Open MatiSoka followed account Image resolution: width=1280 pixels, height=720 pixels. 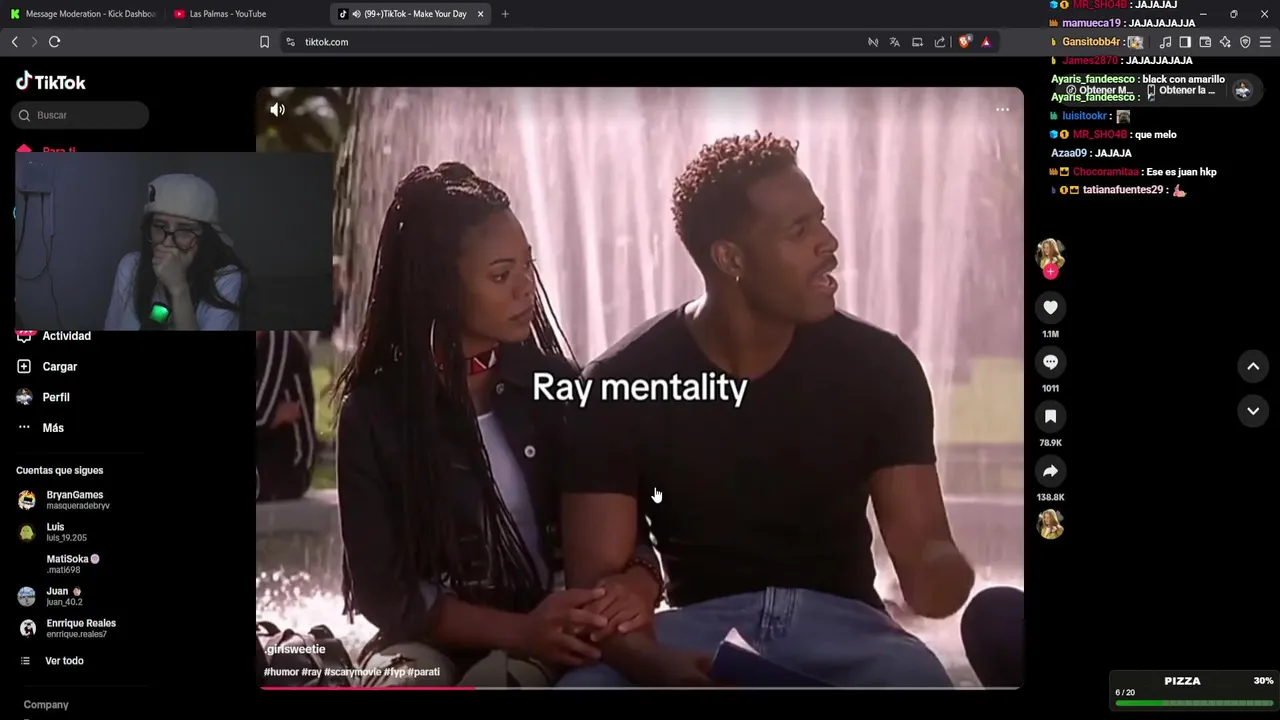73,564
